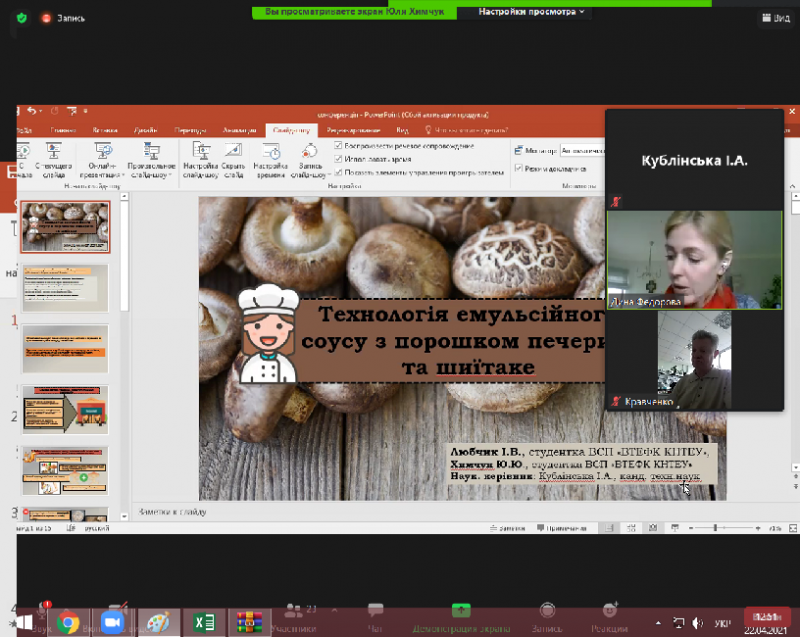Click fit slide to window icon
The image size is (800, 637).
pyautogui.click(x=793, y=528)
